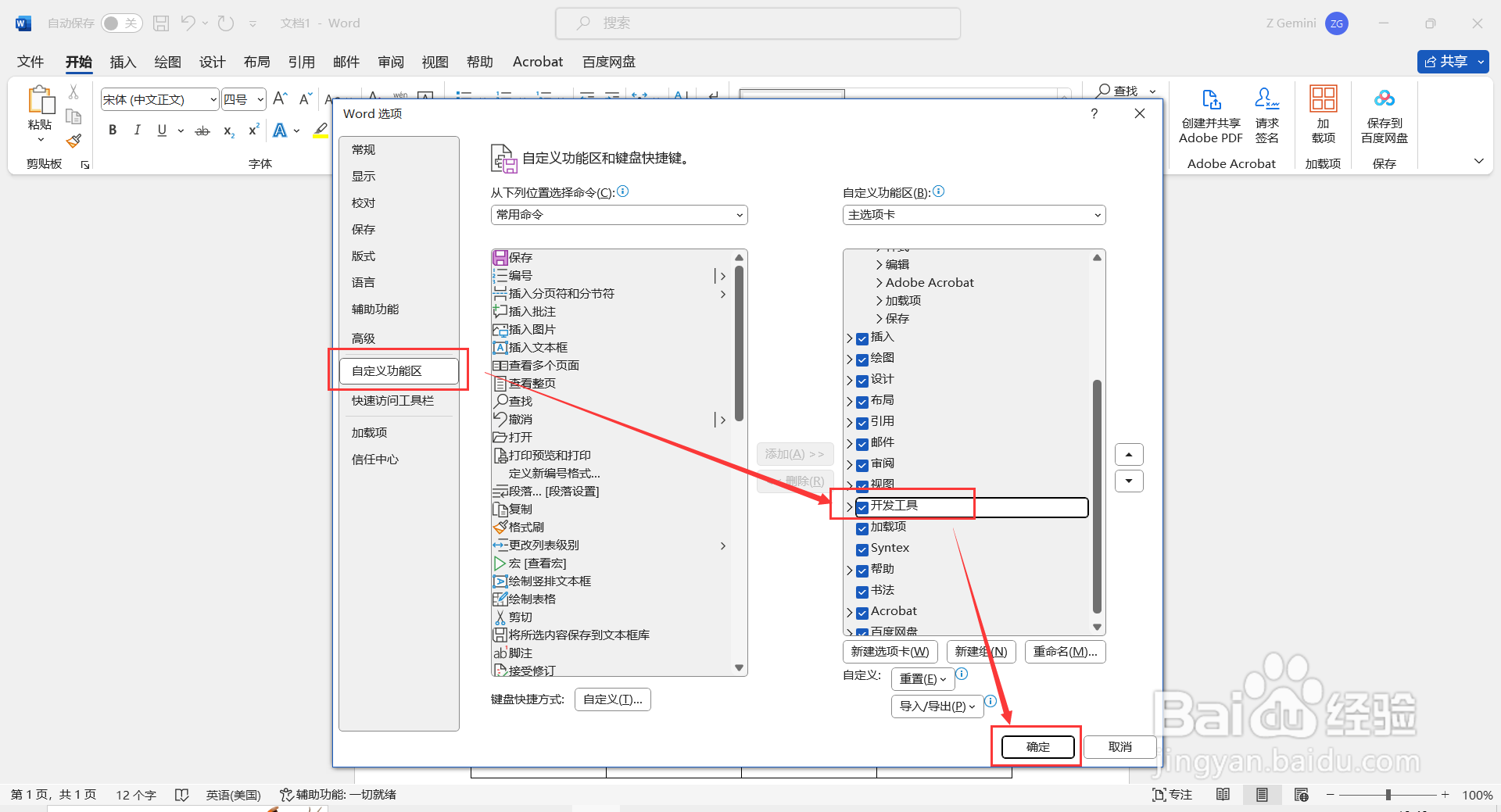Uncheck the 设计 tab checkbox
The width and height of the screenshot is (1501, 812).
point(862,381)
